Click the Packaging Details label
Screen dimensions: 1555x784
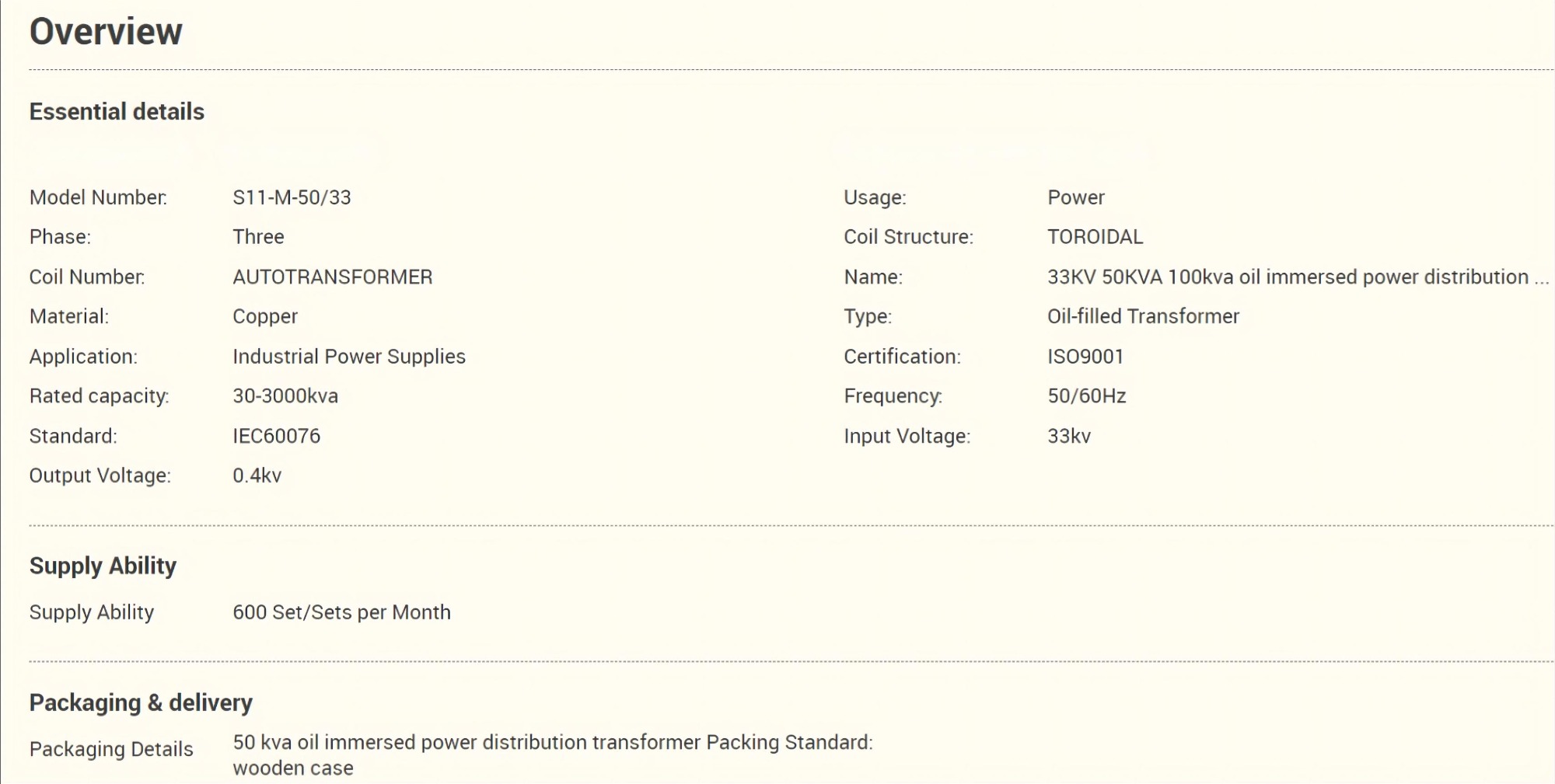coord(111,749)
